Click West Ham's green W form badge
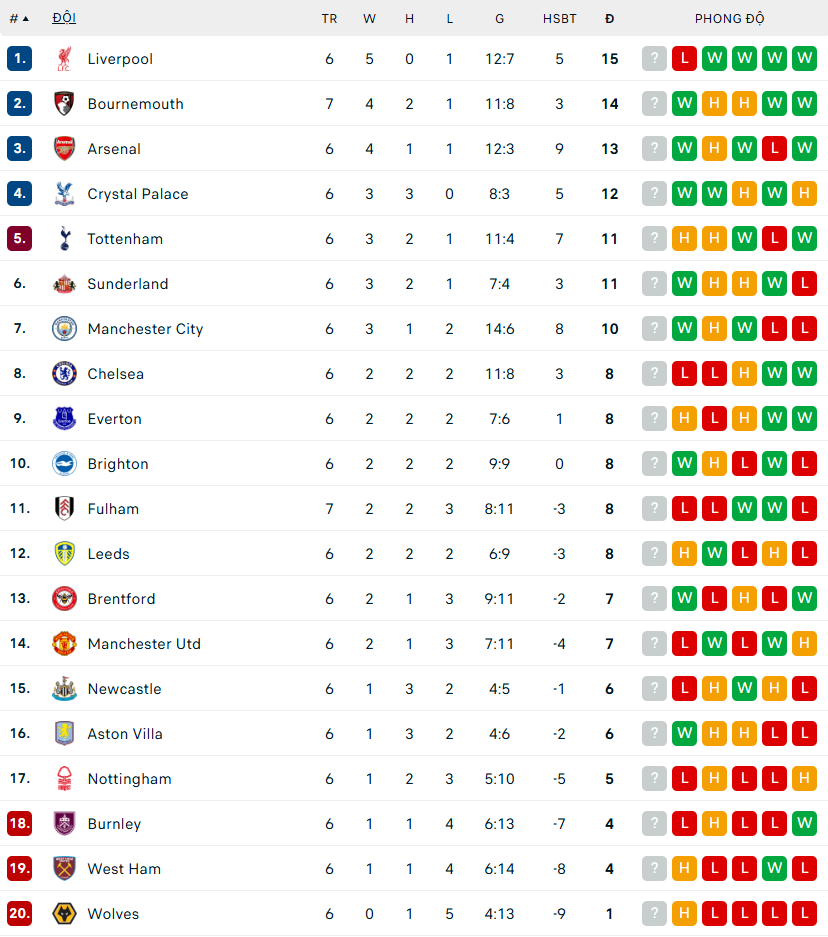This screenshot has height=937, width=828. tap(774, 869)
